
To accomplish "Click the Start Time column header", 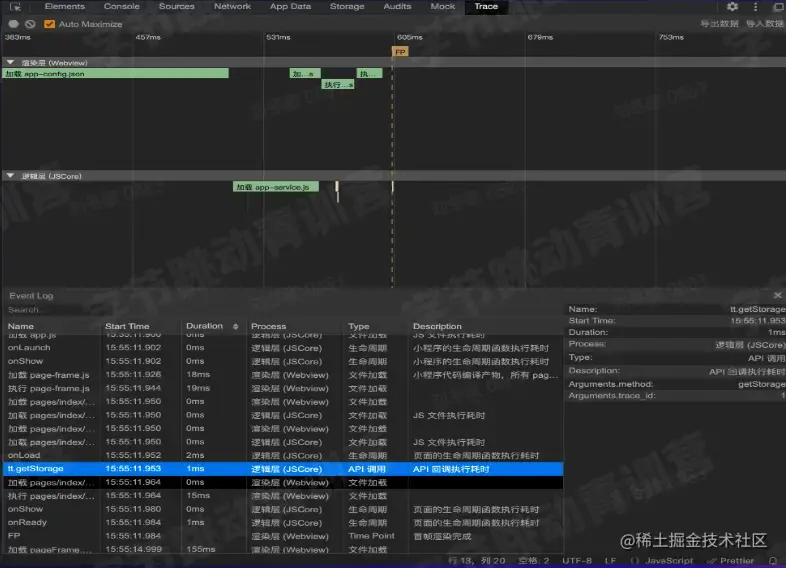I will [x=127, y=326].
